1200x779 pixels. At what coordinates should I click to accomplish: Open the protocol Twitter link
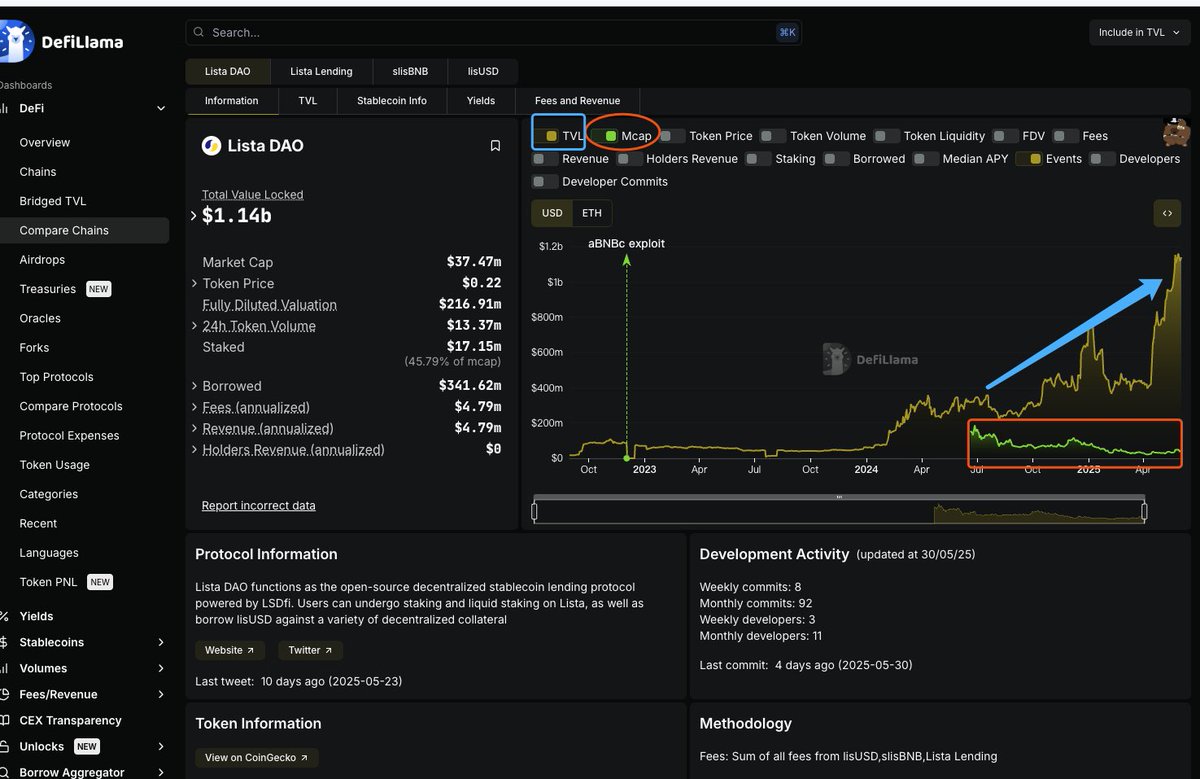click(x=311, y=650)
